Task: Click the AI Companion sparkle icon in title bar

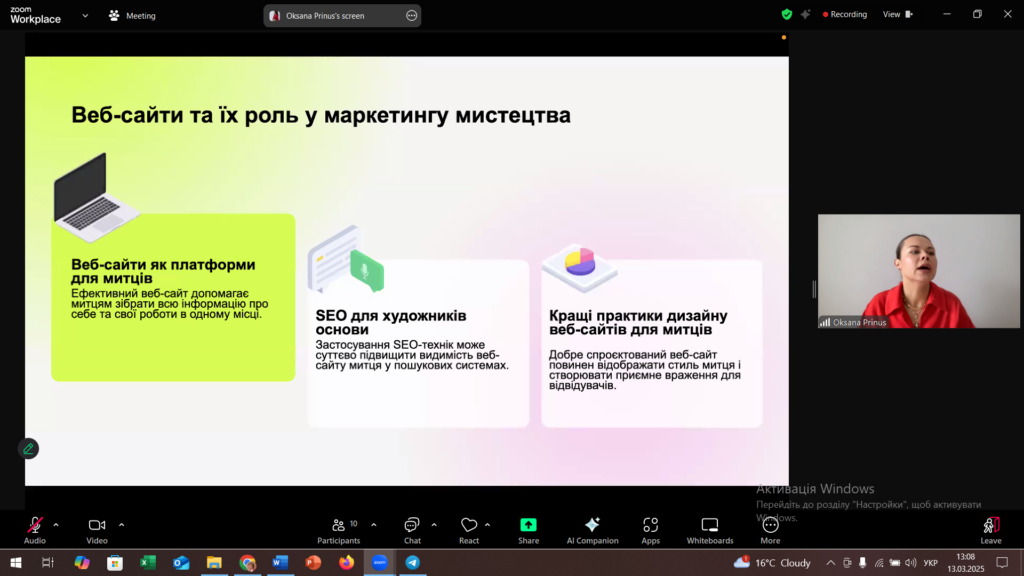Action: 805,14
